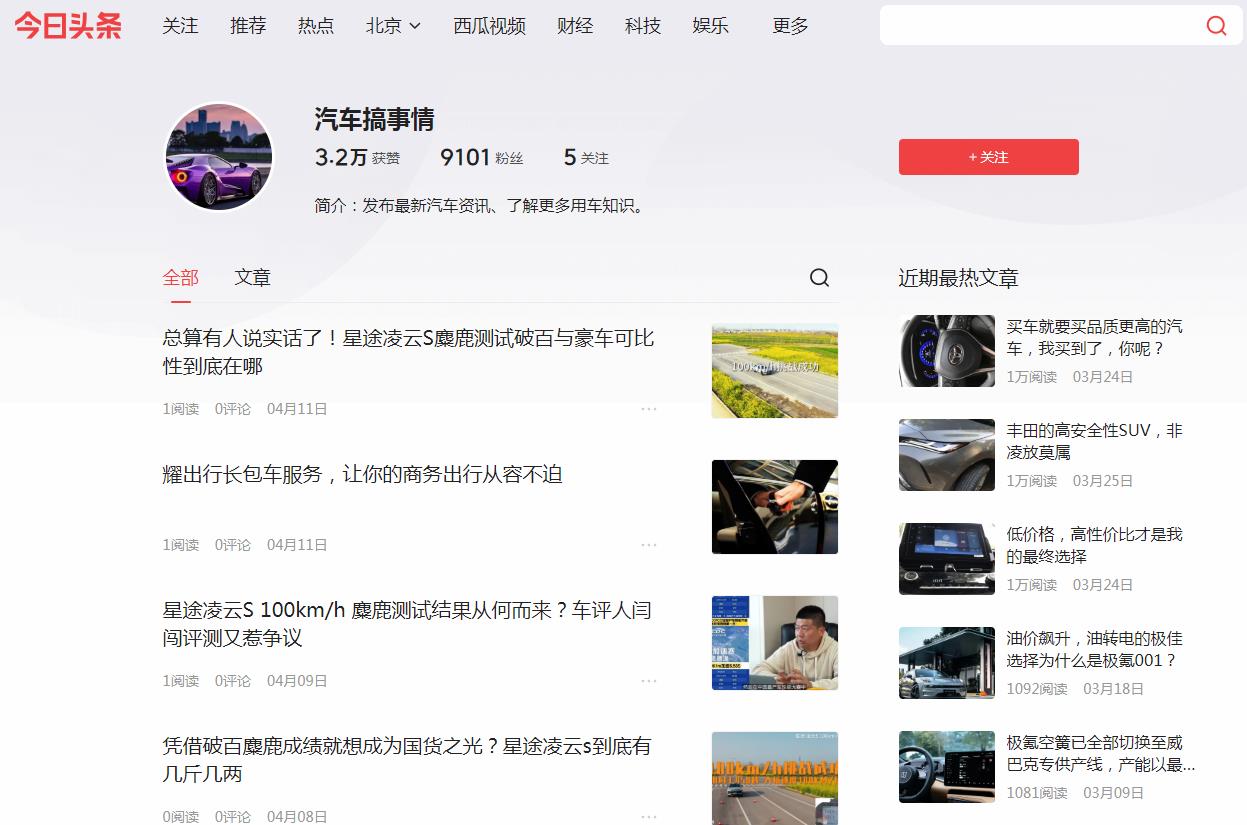1247x825 pixels.
Task: Click 0评论 under 耀出行长包车服务 article
Action: 233,545
